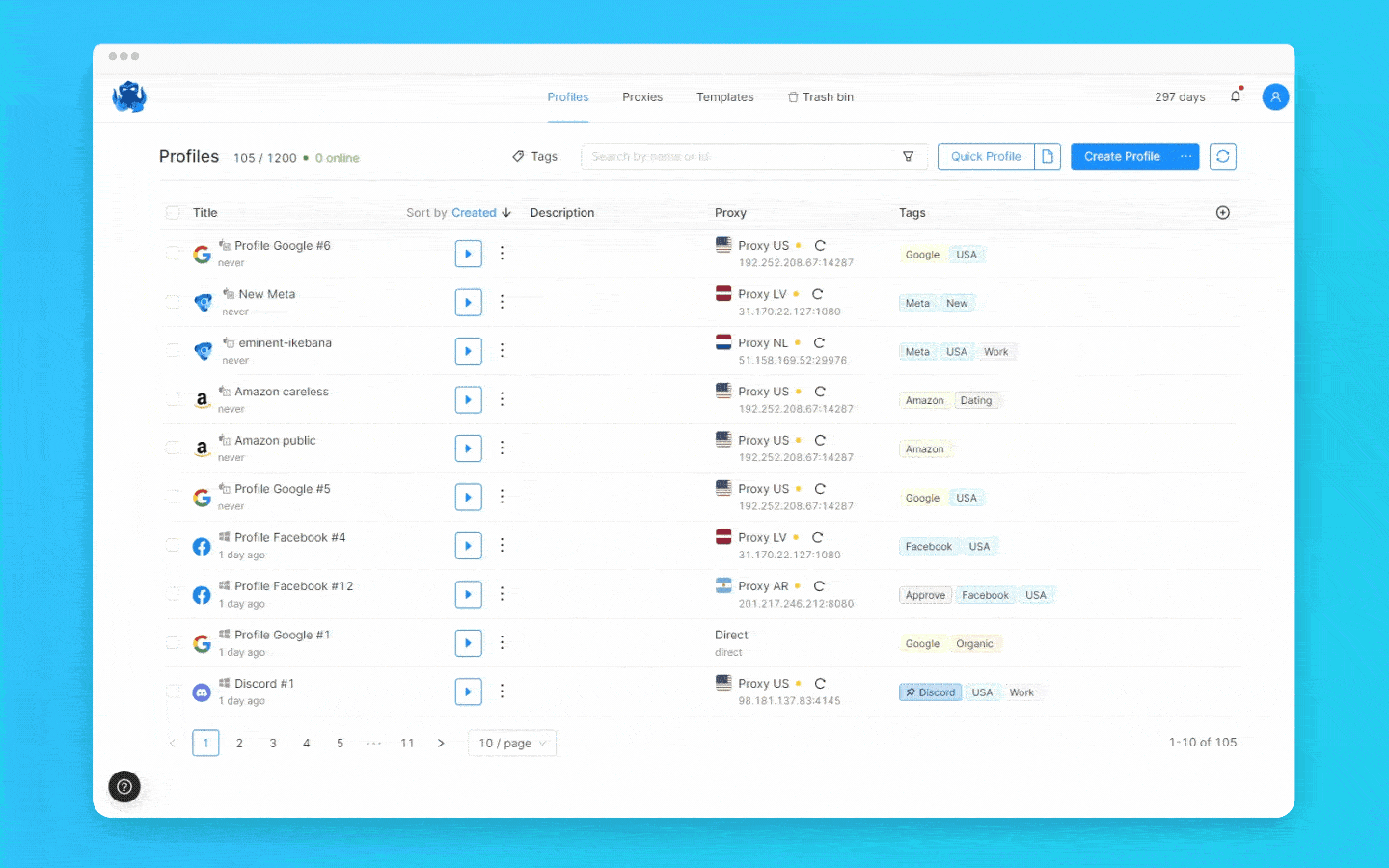Viewport: 1389px width, 868px height.
Task: Check the select-all checkbox in header
Action: pyautogui.click(x=173, y=212)
